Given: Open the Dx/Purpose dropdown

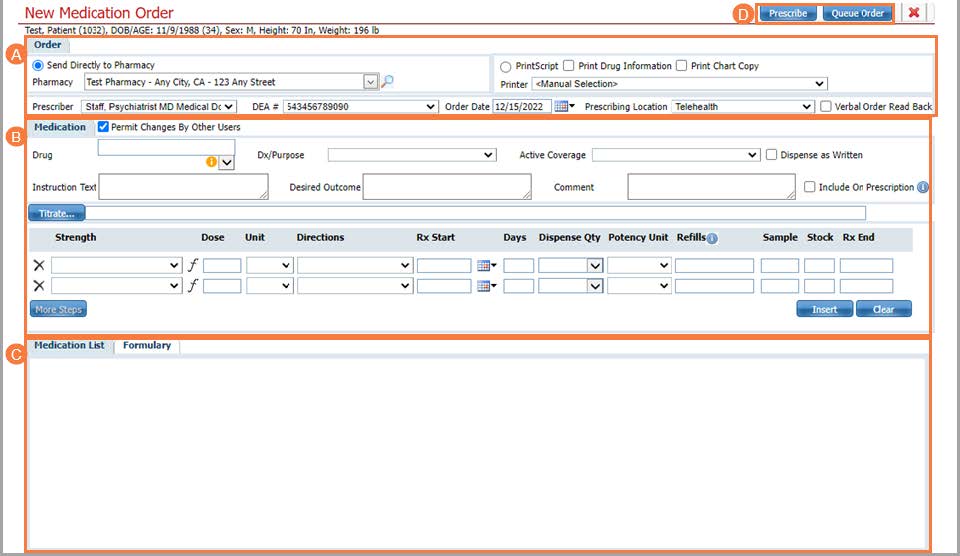Looking at the screenshot, I should (411, 155).
